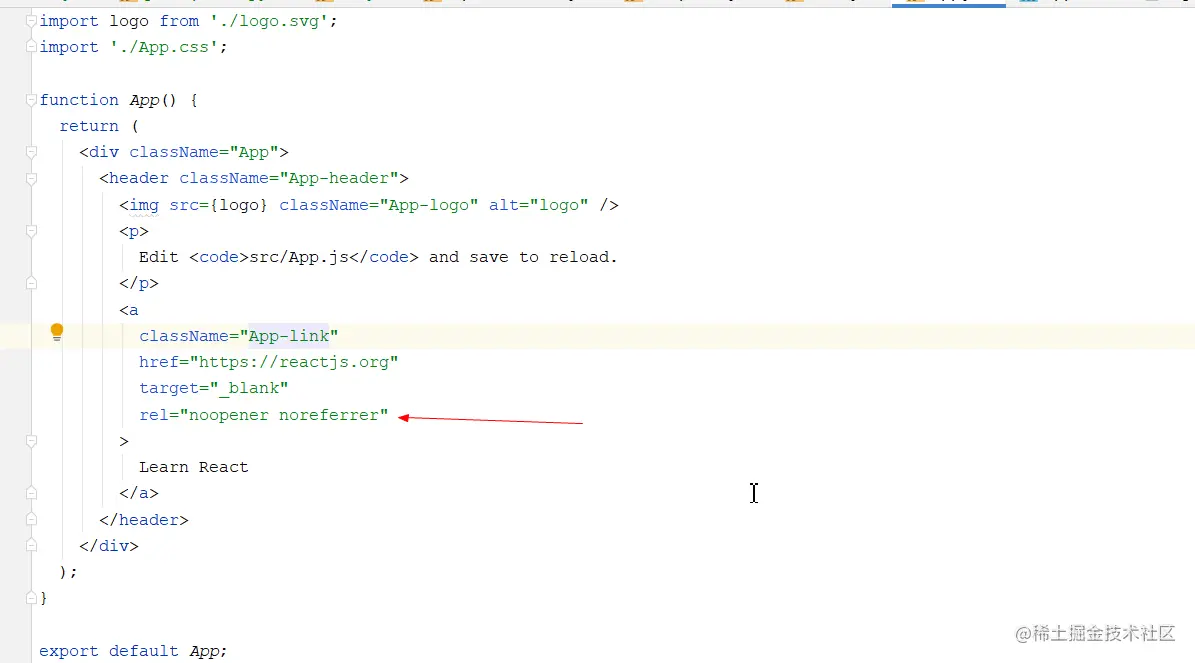Click the href "https://reactjs.org" value
The height and width of the screenshot is (663, 1195).
pos(294,362)
